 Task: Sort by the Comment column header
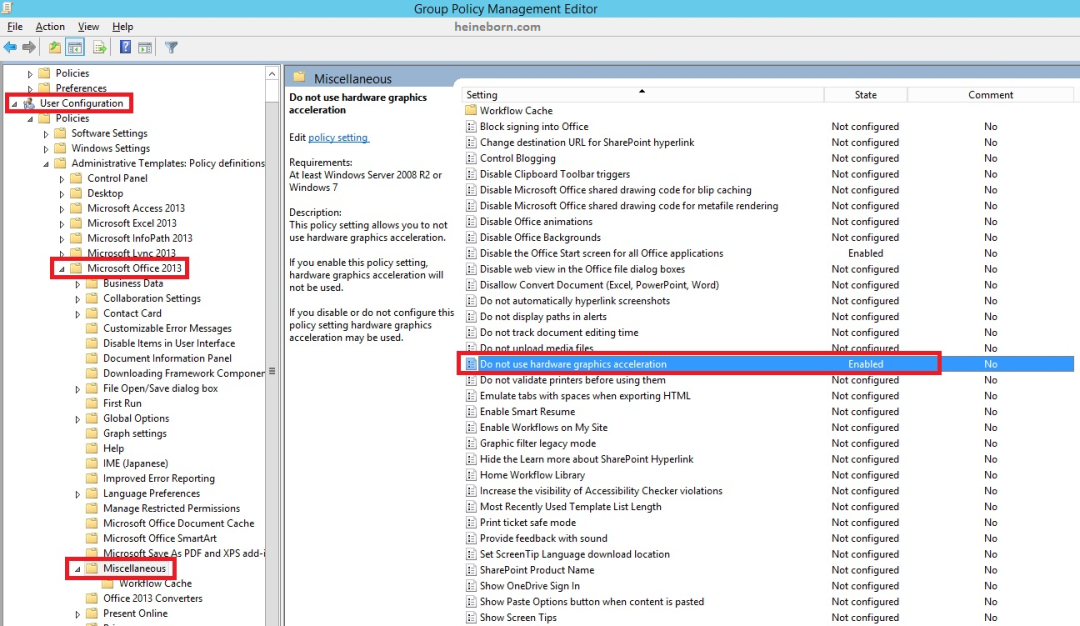point(990,94)
